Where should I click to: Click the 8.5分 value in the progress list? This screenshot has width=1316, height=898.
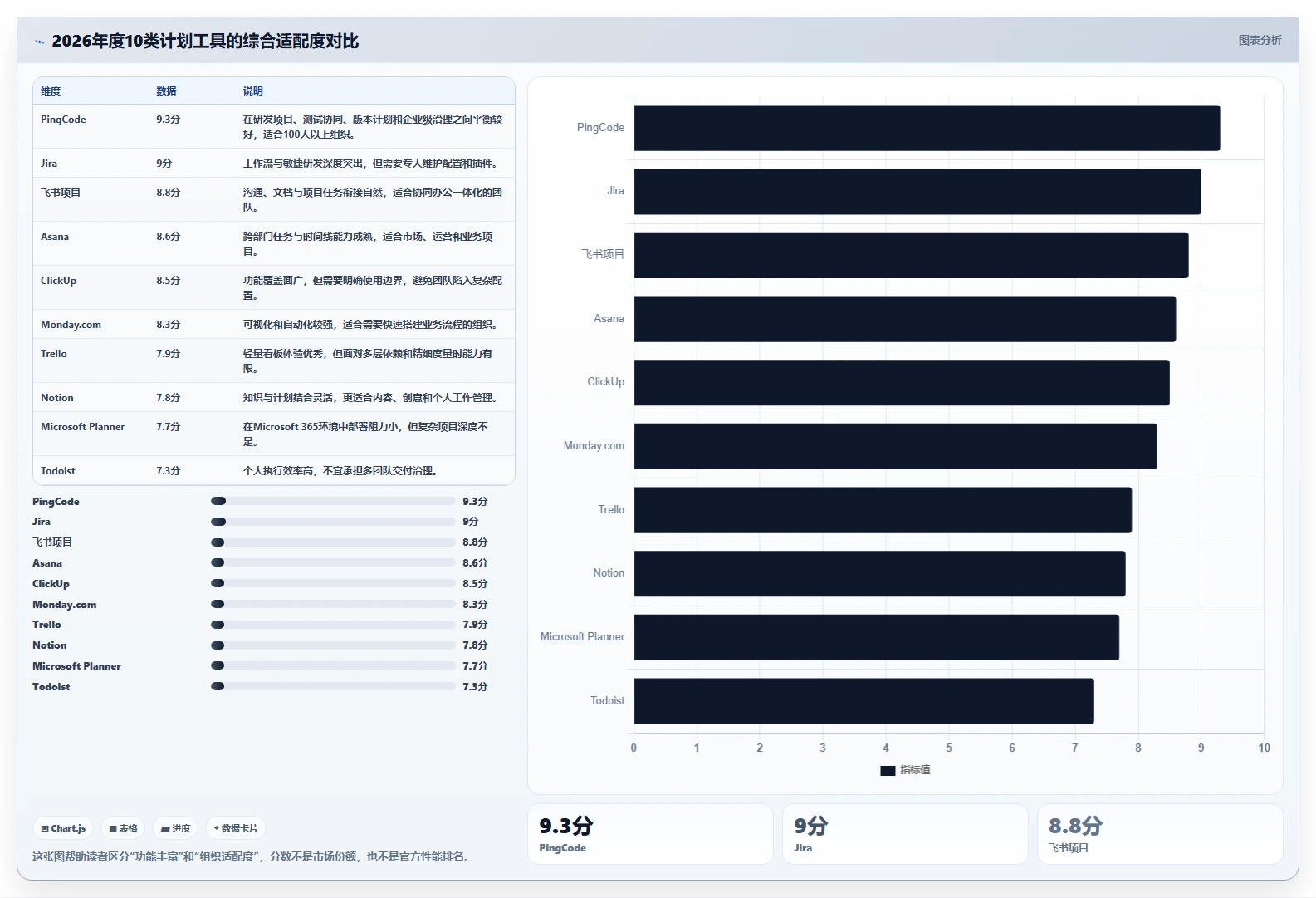[x=475, y=584]
